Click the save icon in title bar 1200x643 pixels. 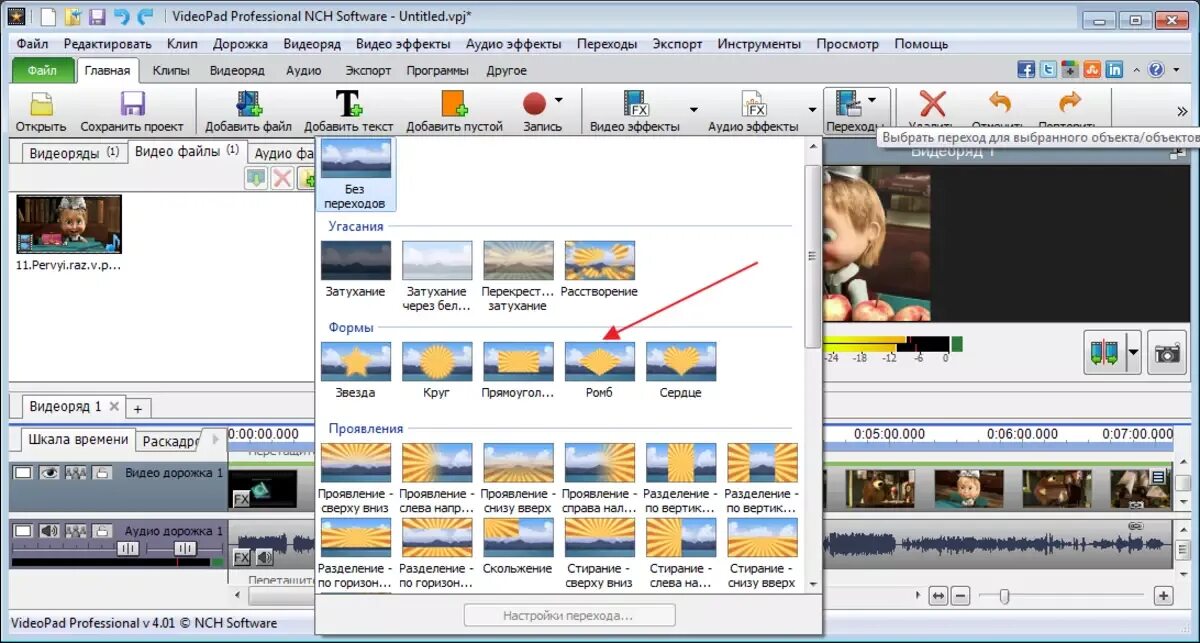click(x=97, y=17)
